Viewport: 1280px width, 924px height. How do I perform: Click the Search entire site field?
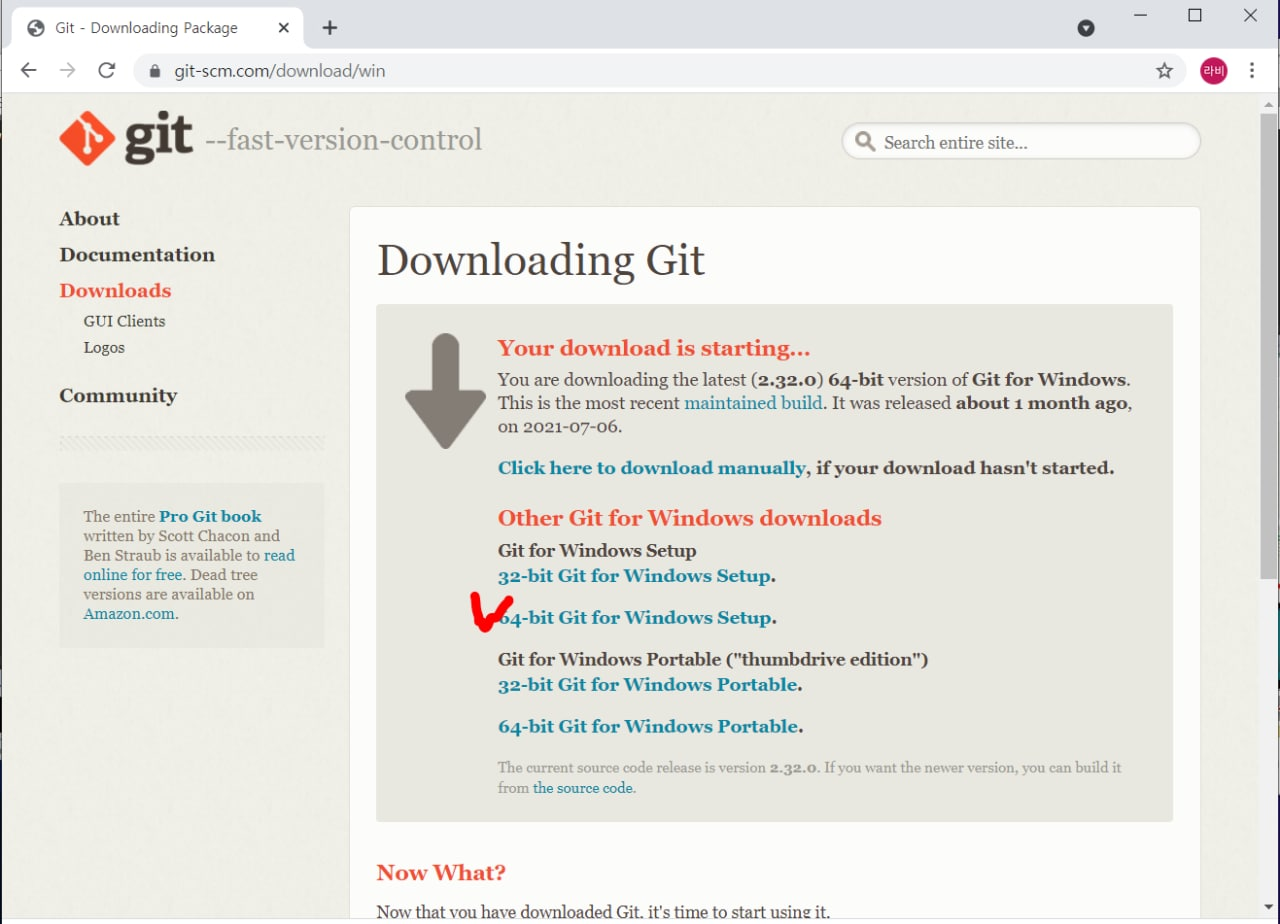click(x=1021, y=142)
